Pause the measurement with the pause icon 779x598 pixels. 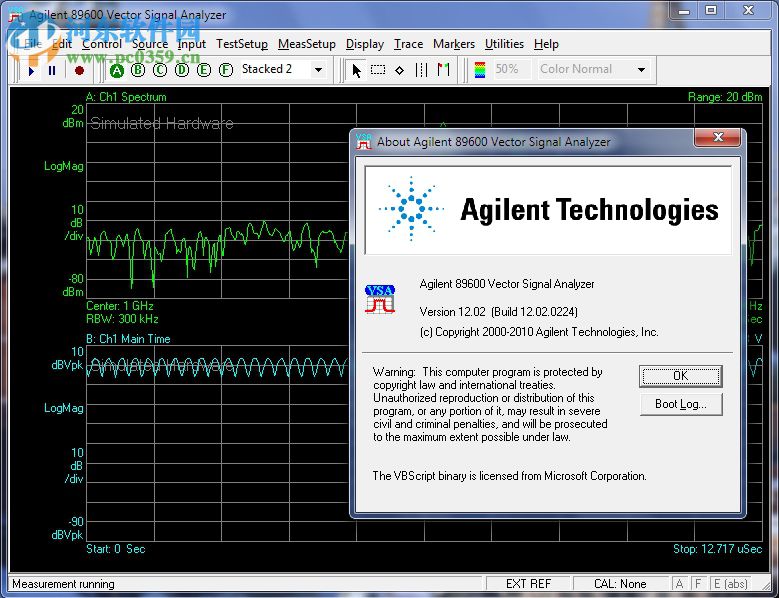coord(52,70)
